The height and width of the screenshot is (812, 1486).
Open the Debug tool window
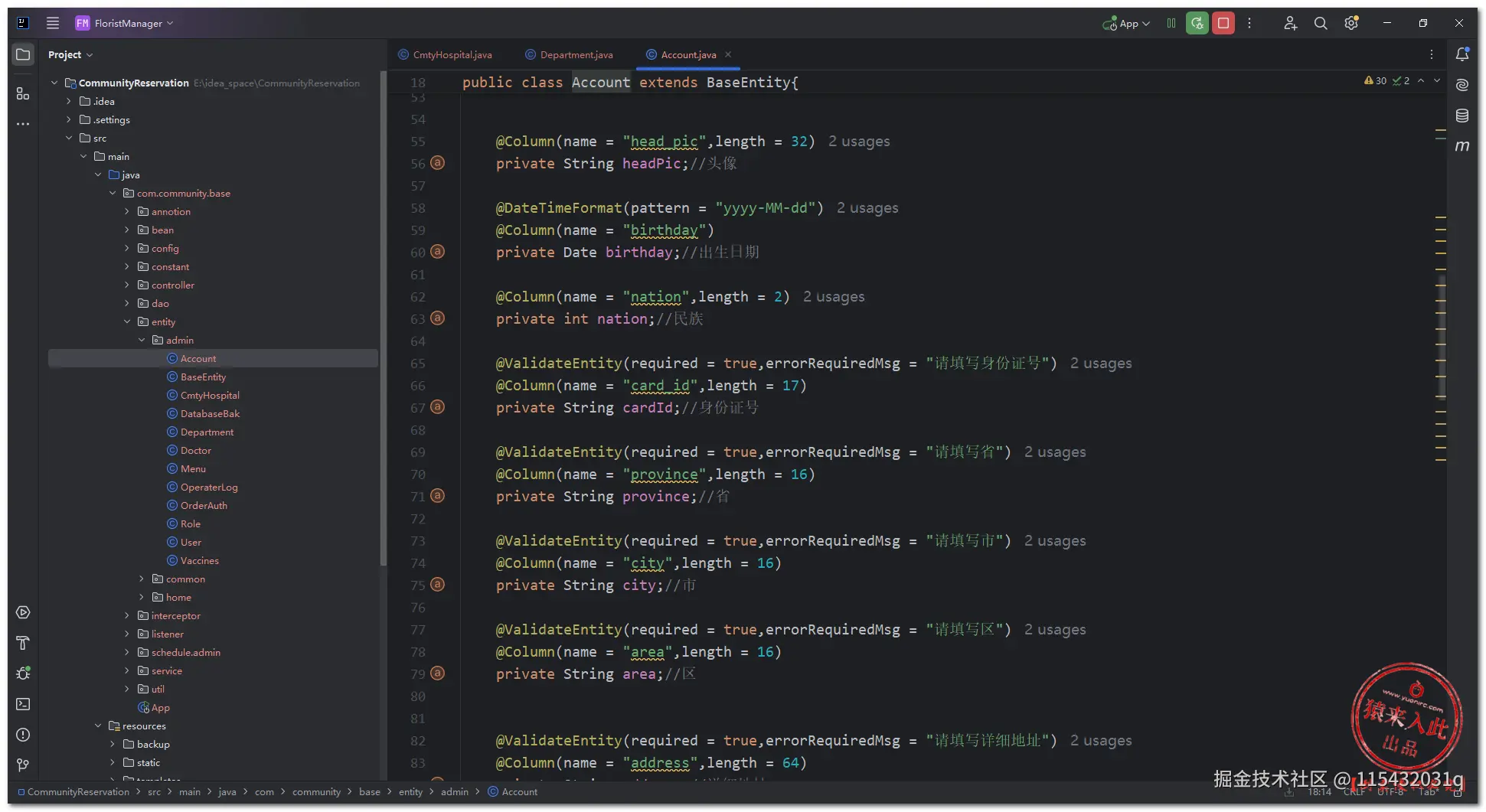(23, 673)
